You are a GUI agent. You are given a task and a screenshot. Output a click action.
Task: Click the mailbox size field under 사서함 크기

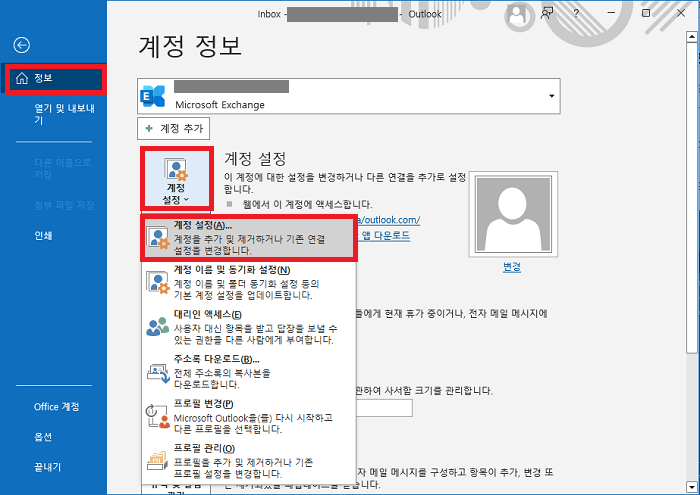pyautogui.click(x=384, y=408)
